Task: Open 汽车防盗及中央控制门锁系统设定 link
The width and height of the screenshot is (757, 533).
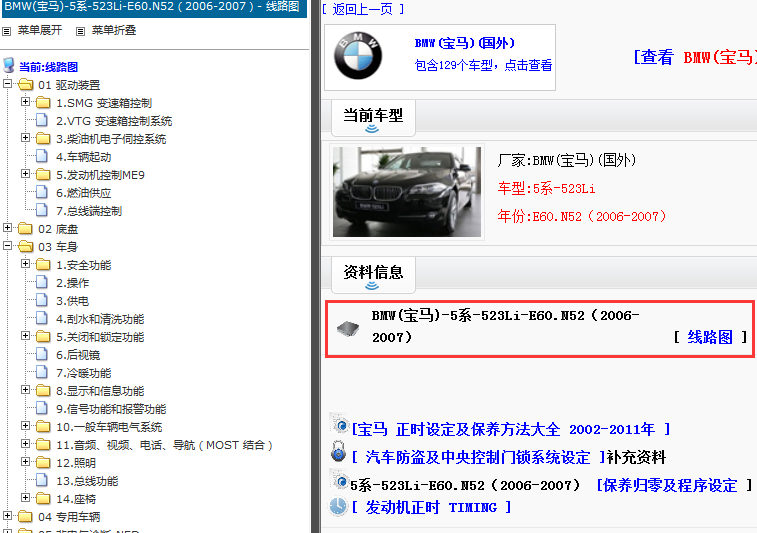Action: 478,457
